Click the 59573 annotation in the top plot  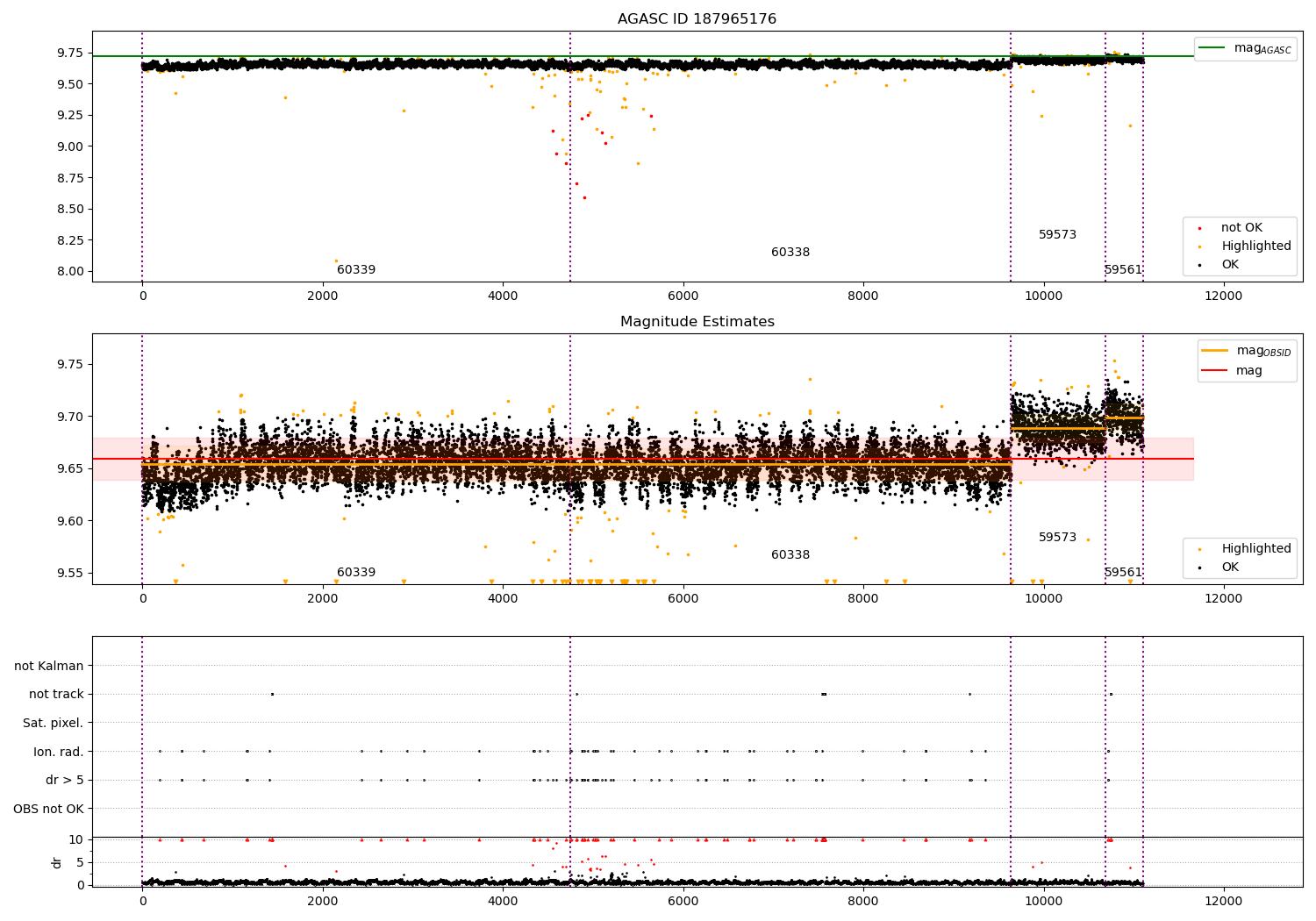(1057, 235)
